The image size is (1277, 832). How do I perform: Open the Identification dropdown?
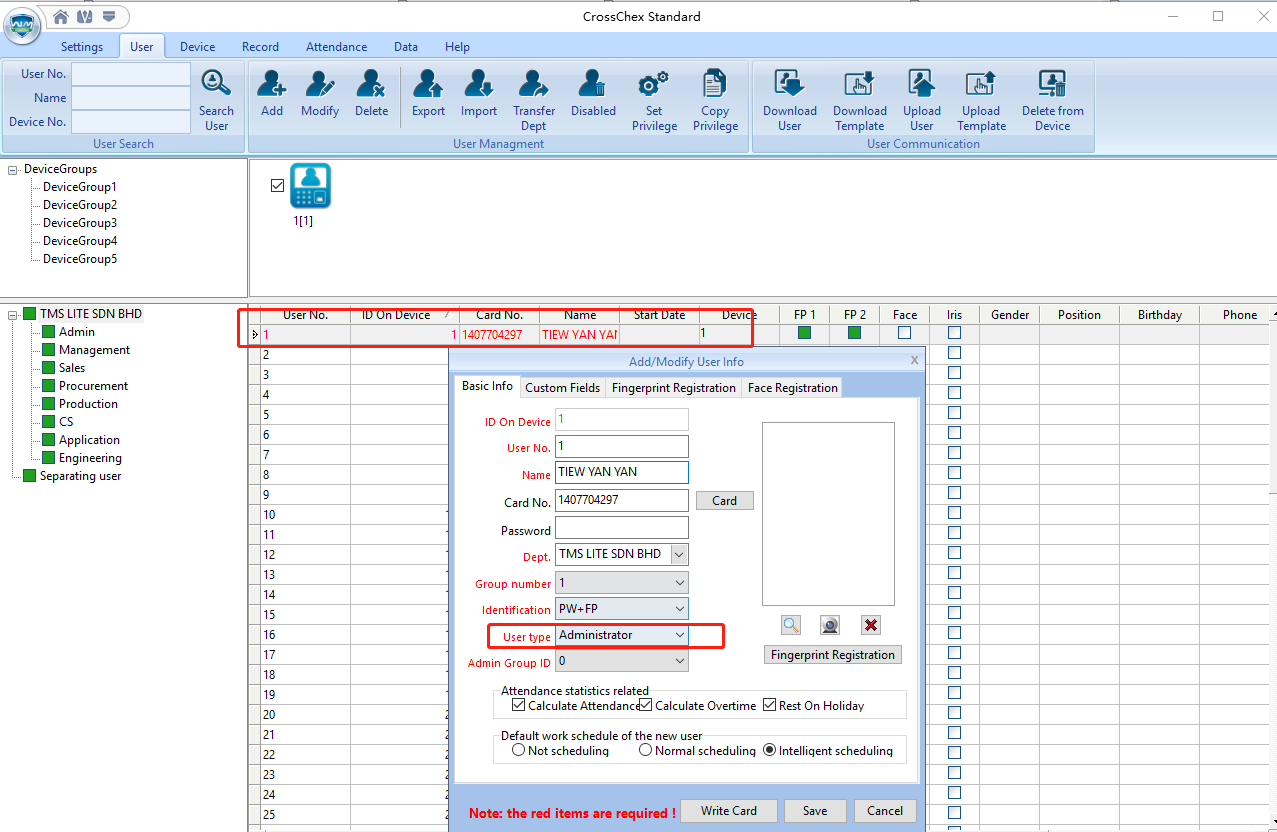pos(679,608)
